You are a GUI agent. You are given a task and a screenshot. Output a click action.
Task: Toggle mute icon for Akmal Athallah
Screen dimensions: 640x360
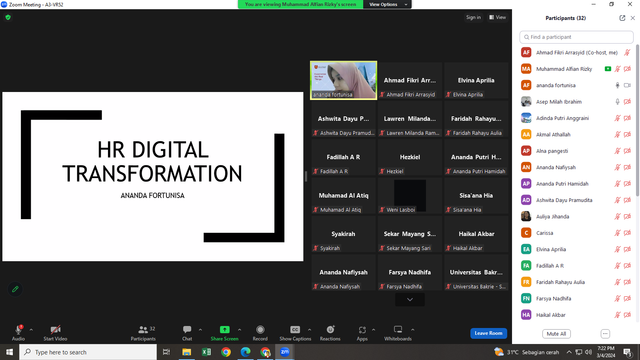coord(618,134)
